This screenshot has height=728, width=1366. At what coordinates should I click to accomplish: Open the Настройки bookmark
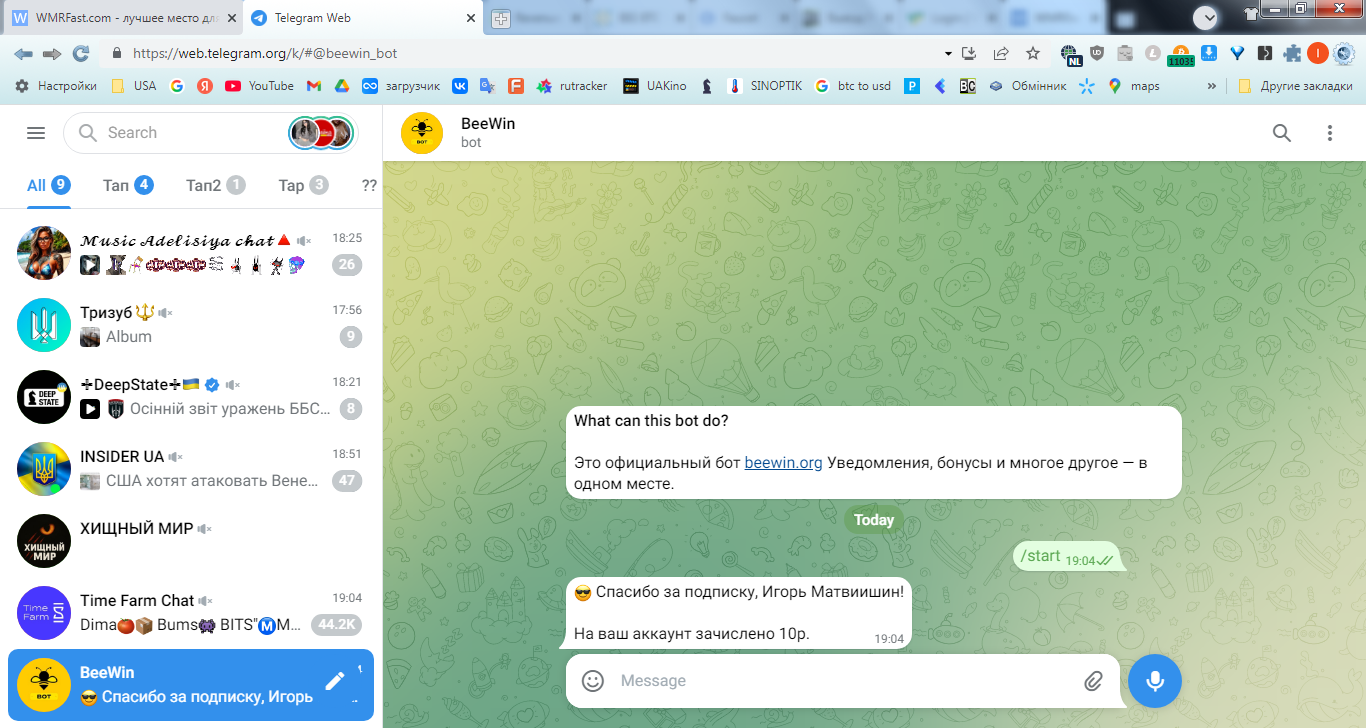pyautogui.click(x=56, y=86)
